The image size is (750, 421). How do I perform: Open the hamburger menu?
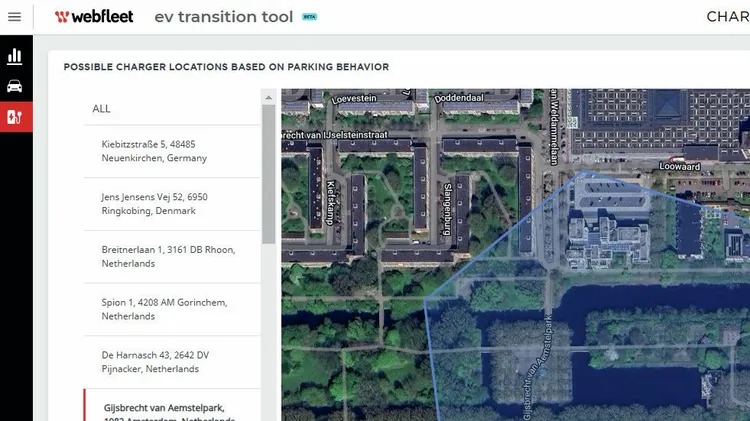click(14, 17)
